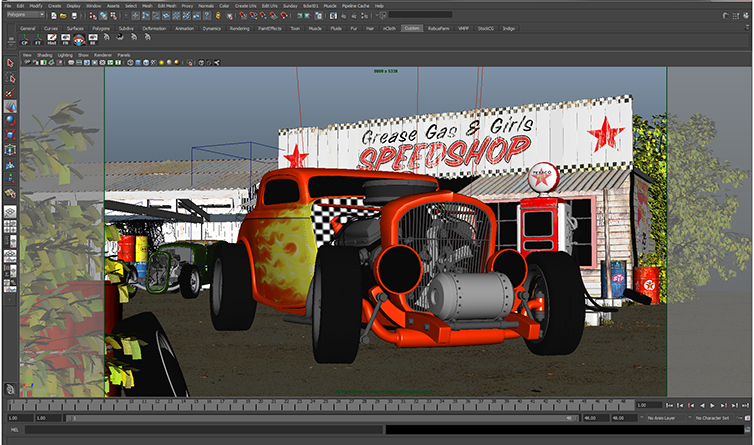Step back one frame
Screen dimensions: 754x445
(x=680, y=406)
